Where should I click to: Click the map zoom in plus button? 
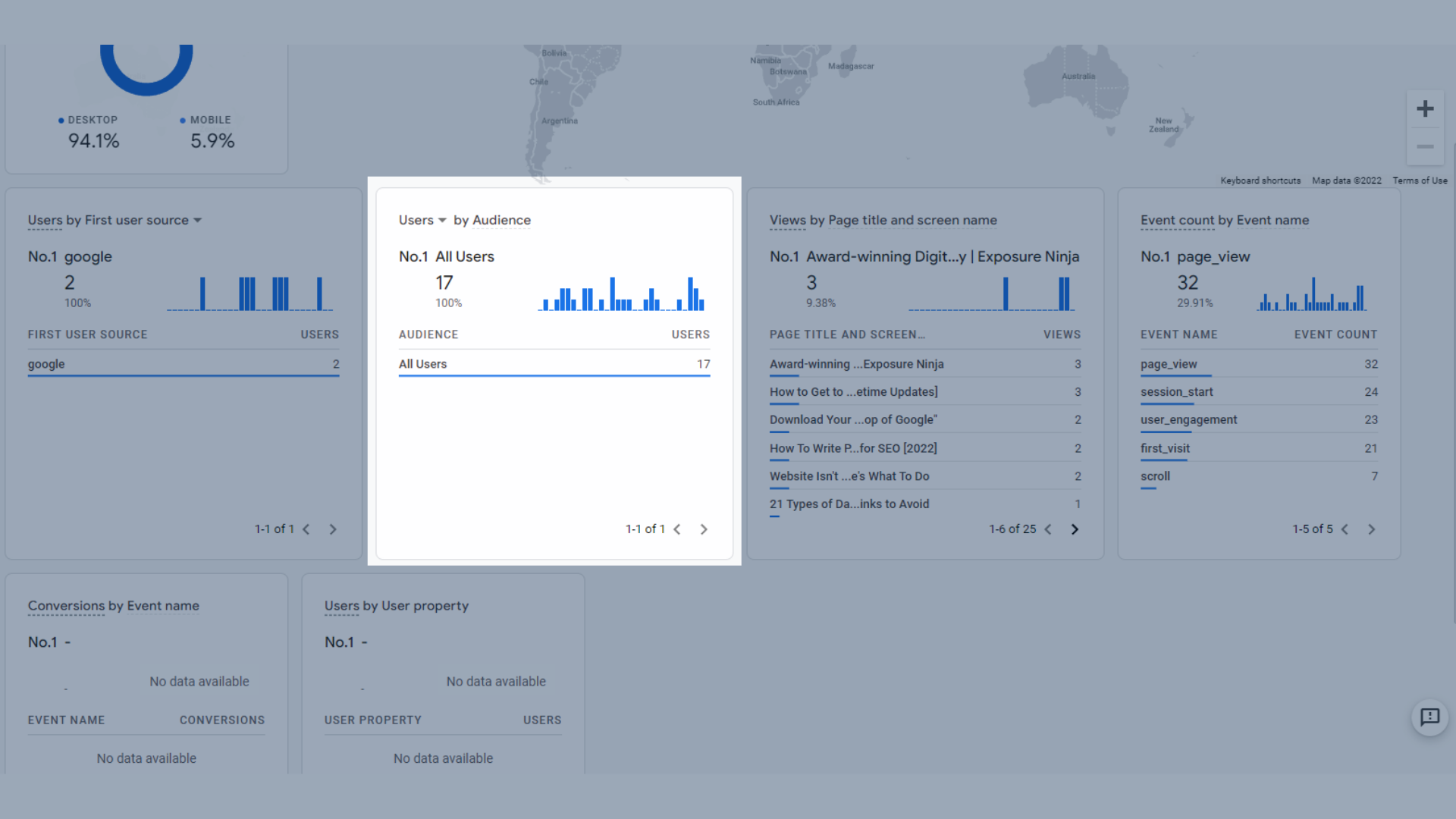1426,109
